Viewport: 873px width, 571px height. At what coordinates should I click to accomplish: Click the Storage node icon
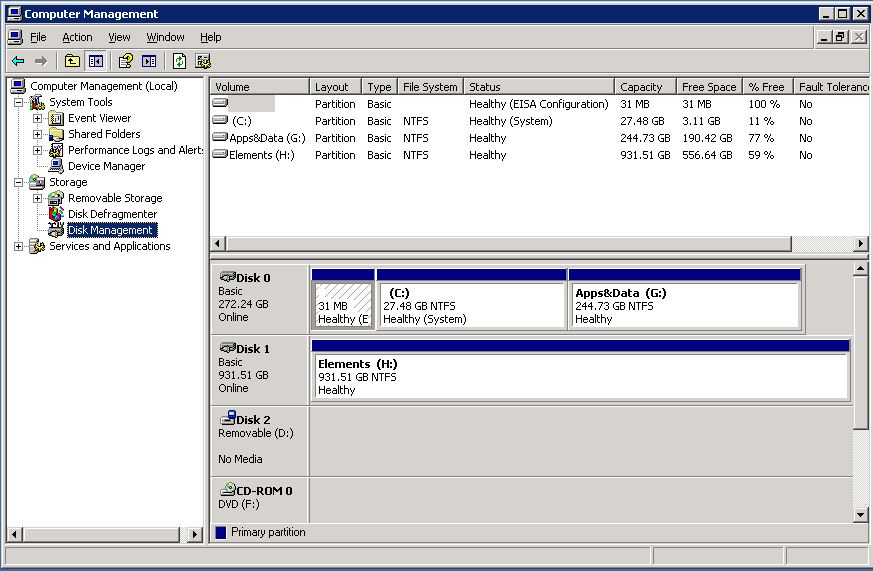pos(37,182)
